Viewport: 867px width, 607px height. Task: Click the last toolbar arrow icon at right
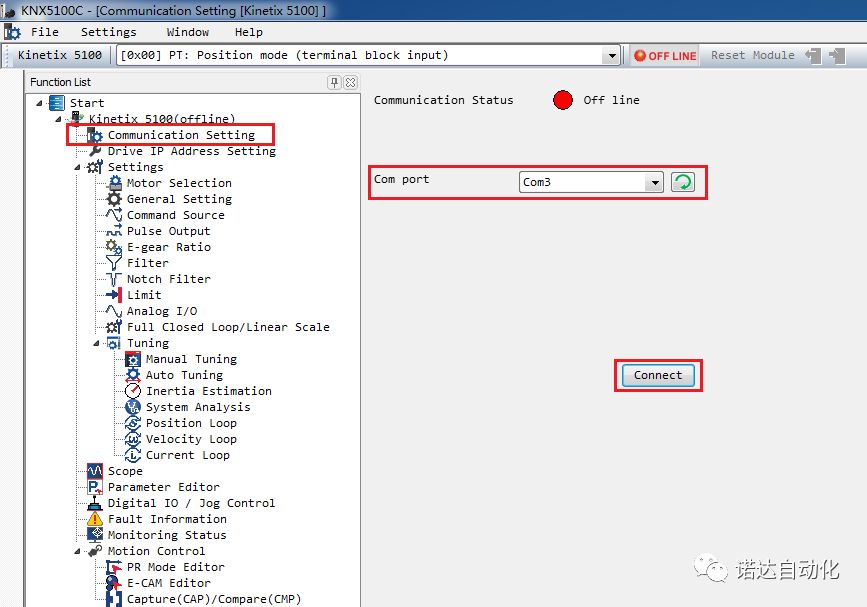point(838,55)
